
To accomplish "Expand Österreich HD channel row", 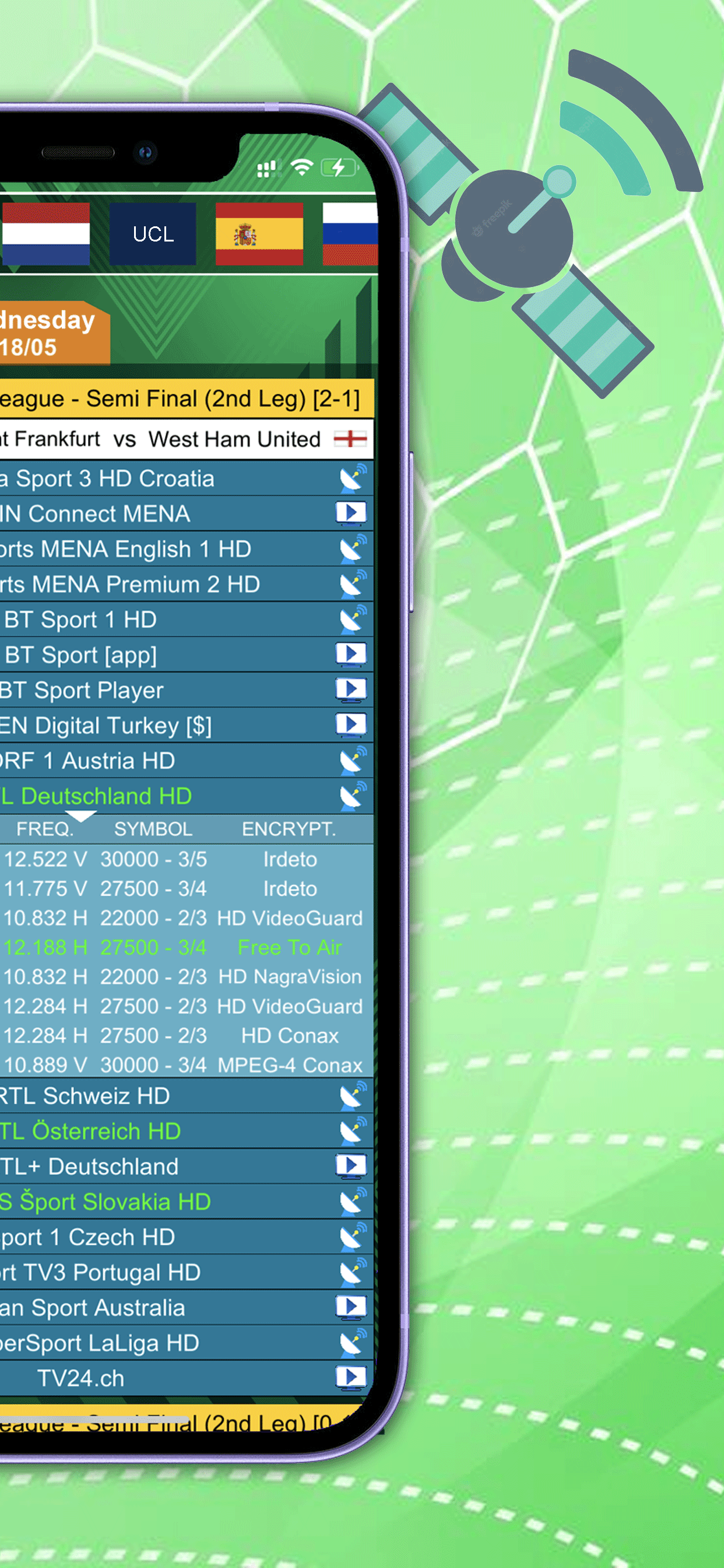I will (x=186, y=1131).
